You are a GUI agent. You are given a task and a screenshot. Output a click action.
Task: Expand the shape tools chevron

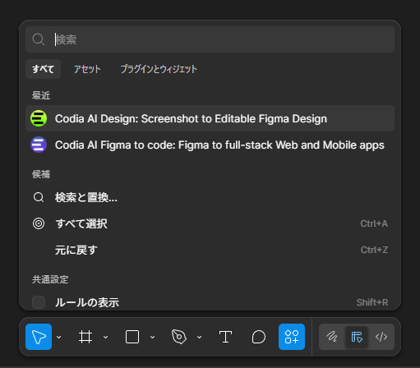(153, 337)
